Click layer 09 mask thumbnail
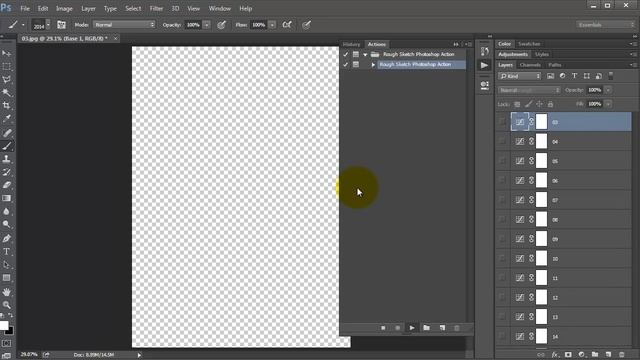Screen dimensions: 640x360 (x=541, y=239)
